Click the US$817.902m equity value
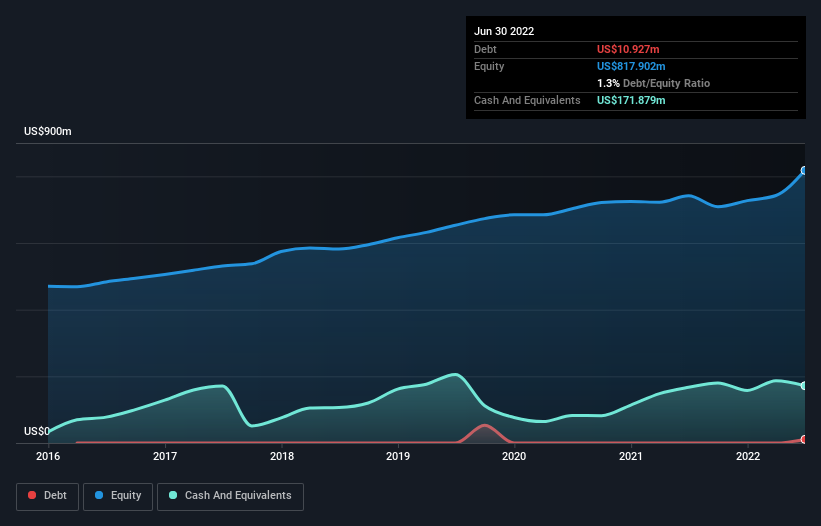 [x=631, y=66]
